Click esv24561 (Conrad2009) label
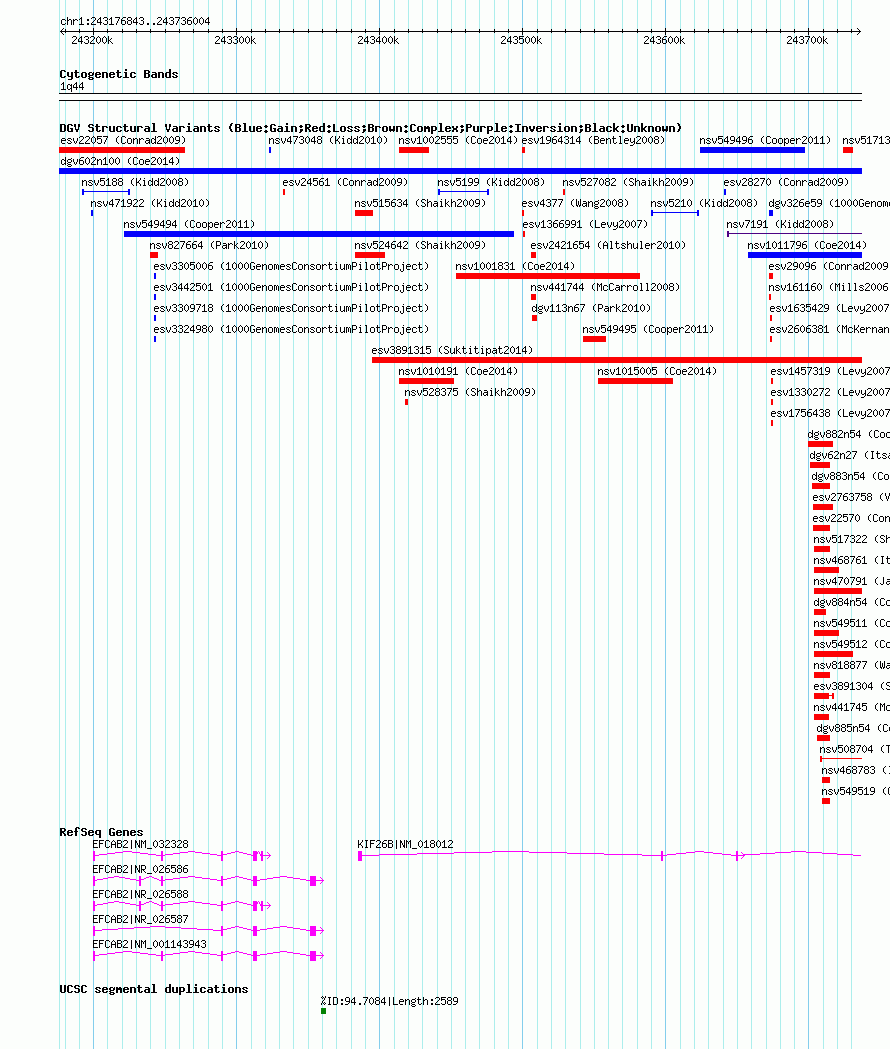This screenshot has height=1049, width=890. (x=345, y=182)
